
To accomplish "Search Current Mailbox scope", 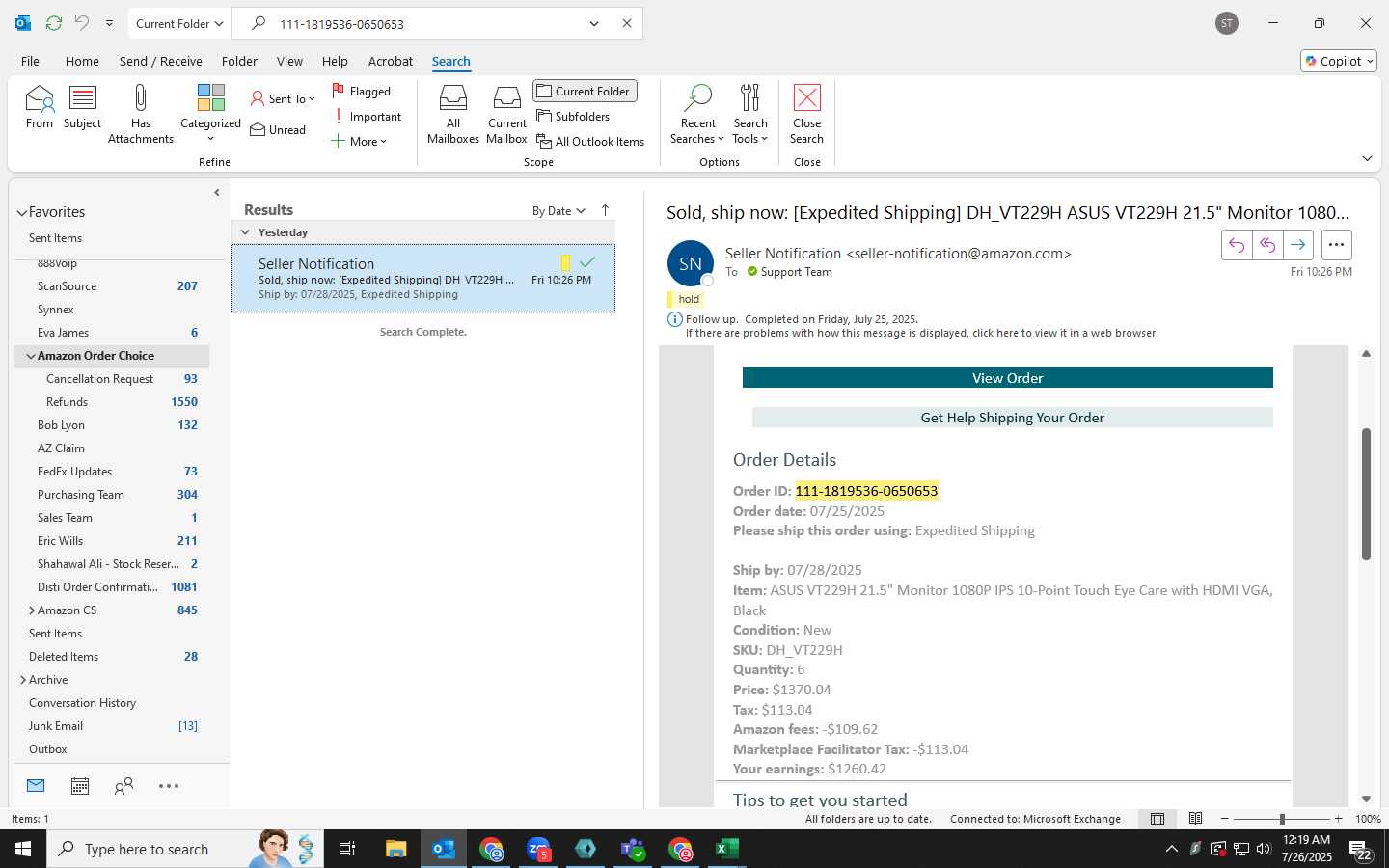I will pyautogui.click(x=507, y=114).
